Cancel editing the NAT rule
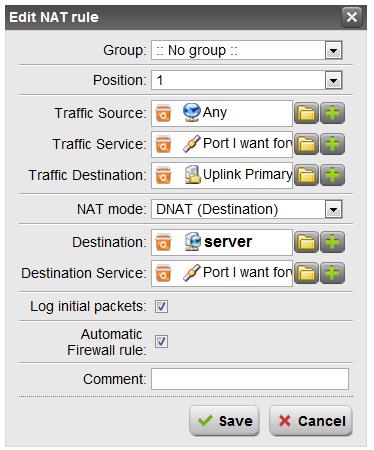 (311, 421)
